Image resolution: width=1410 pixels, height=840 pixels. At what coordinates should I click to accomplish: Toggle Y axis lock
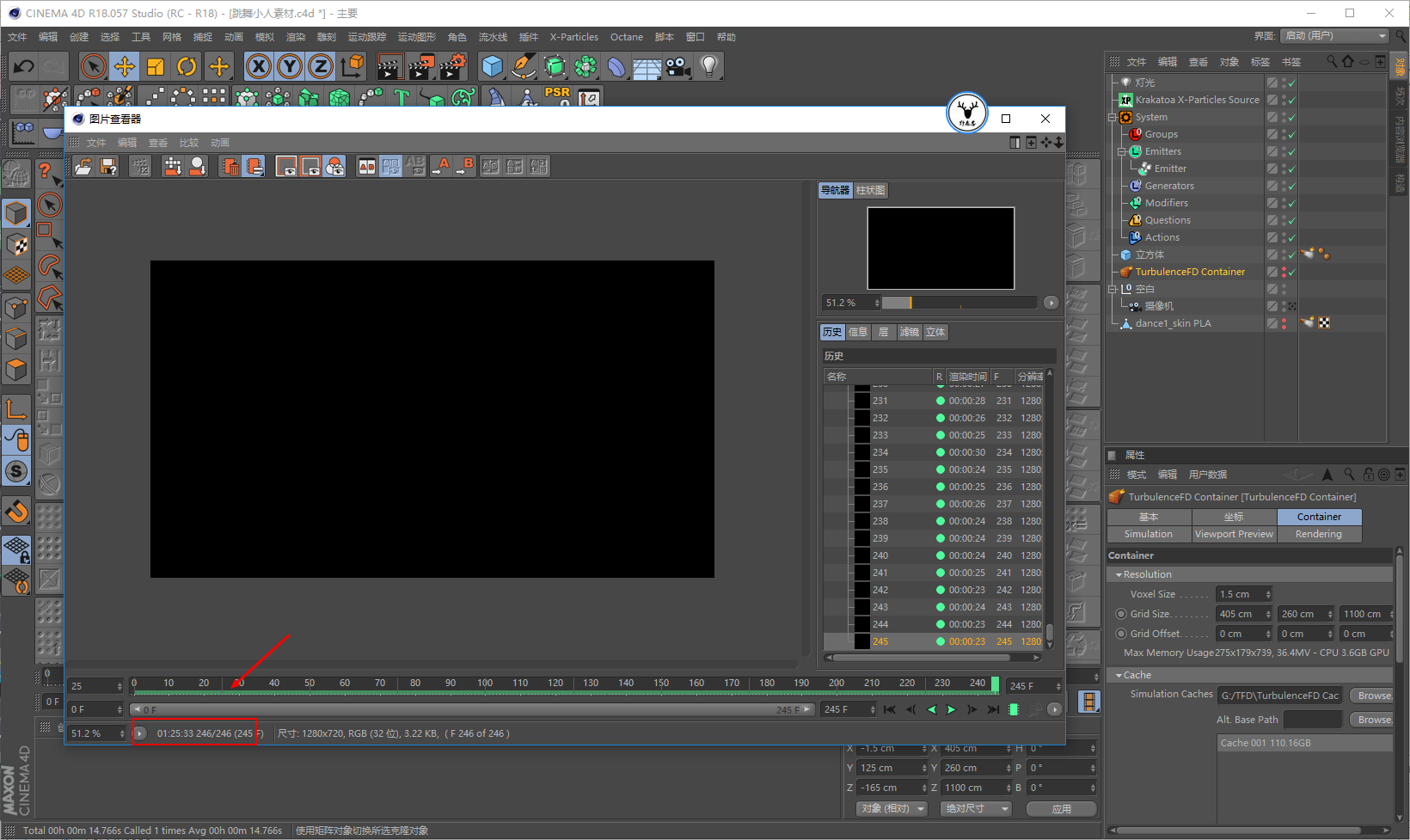pos(290,66)
